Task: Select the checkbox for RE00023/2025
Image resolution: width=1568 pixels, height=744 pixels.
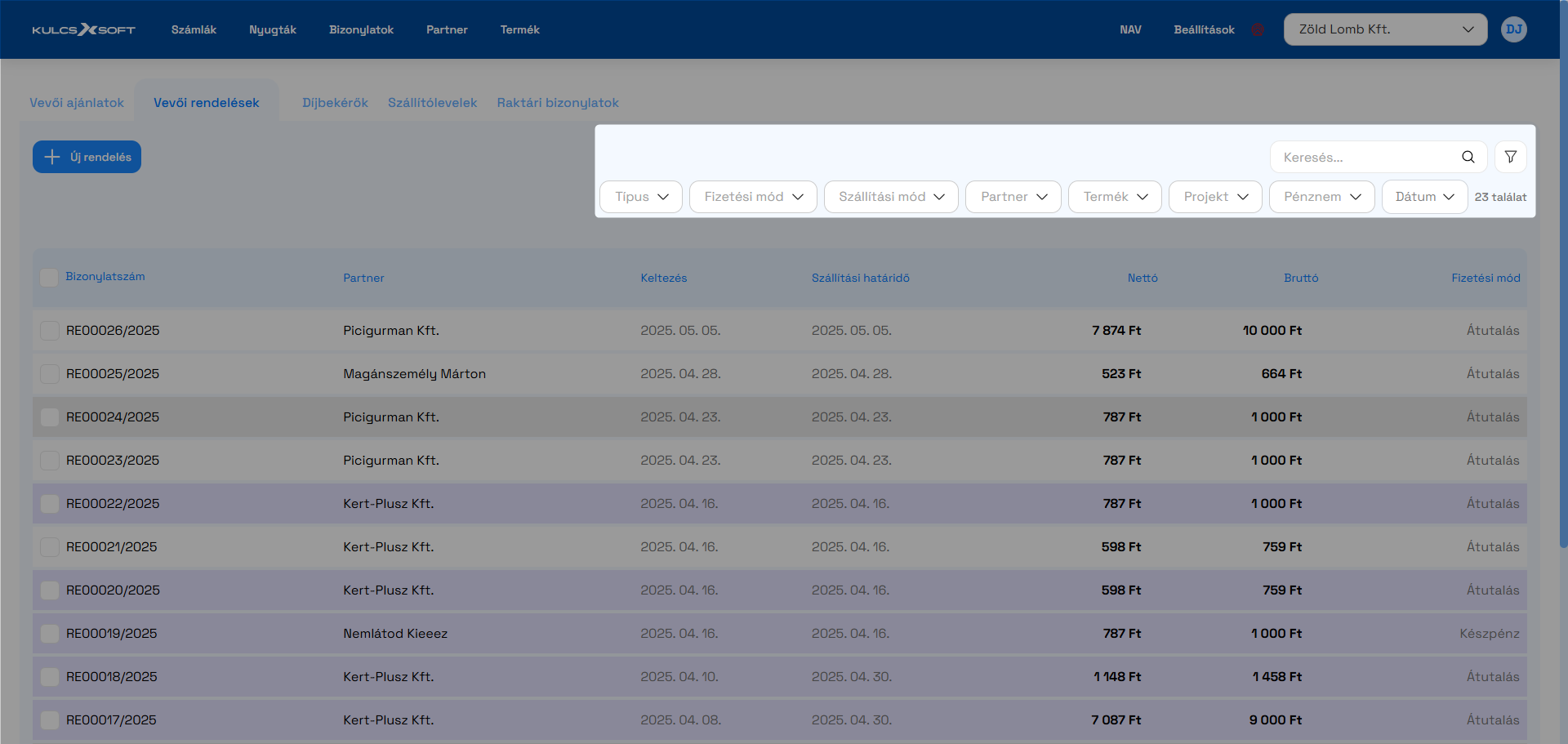Action: tap(49, 461)
